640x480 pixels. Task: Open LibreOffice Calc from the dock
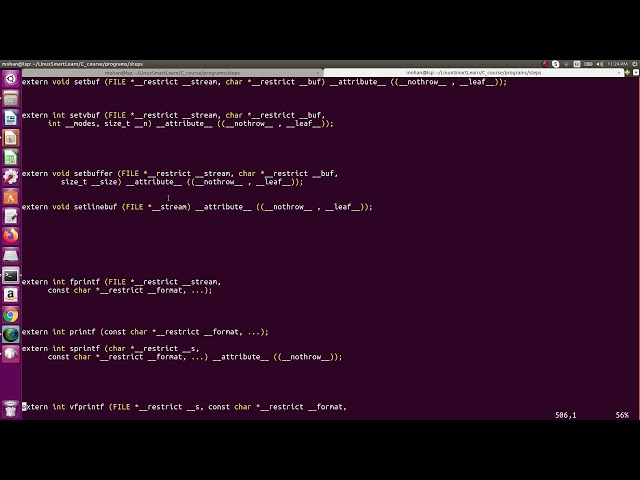(11, 158)
